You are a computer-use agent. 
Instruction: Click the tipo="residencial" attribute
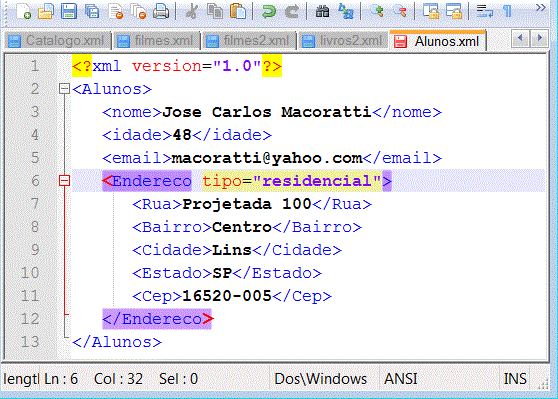pos(292,181)
